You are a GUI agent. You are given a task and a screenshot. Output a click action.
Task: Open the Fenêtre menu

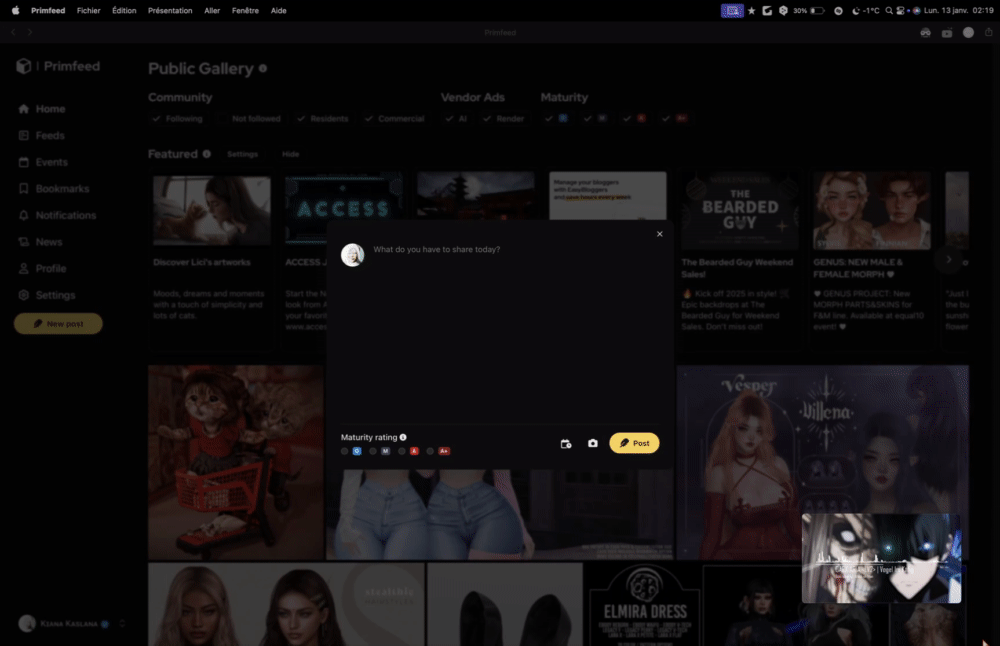[x=246, y=10]
